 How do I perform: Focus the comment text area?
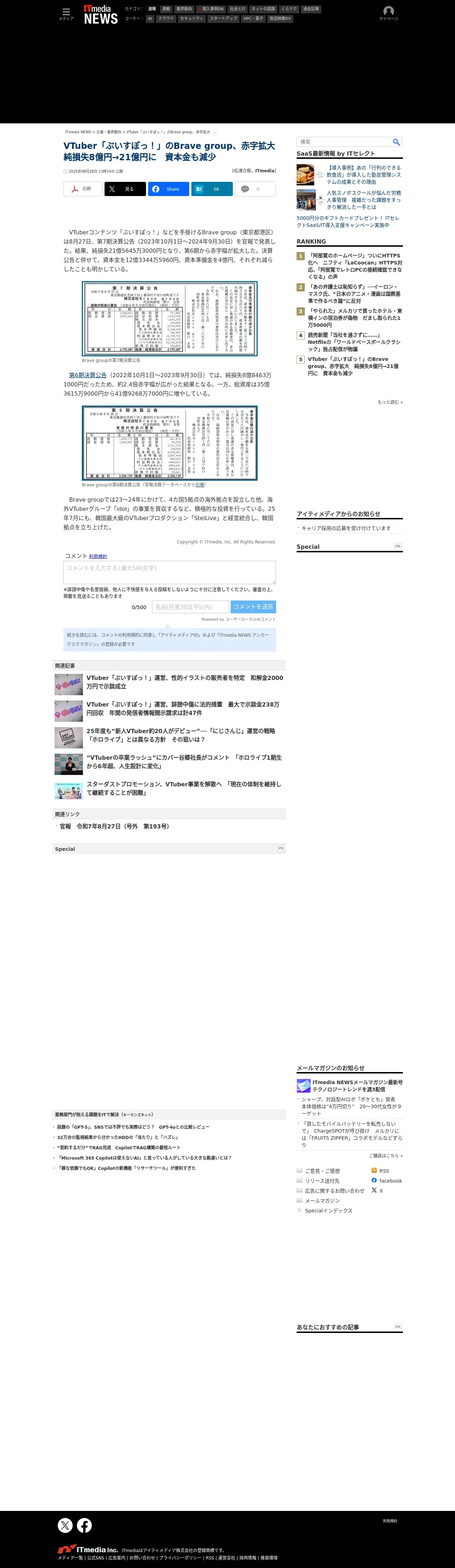point(170,573)
